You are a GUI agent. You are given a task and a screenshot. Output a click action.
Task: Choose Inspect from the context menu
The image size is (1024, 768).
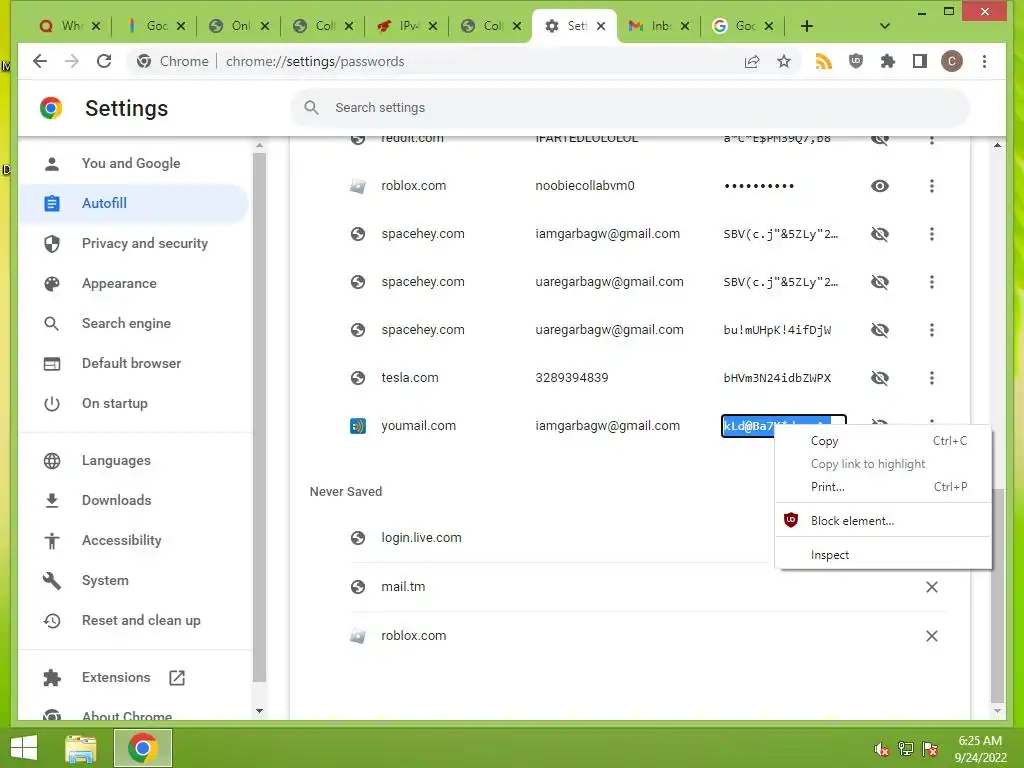(x=883, y=554)
